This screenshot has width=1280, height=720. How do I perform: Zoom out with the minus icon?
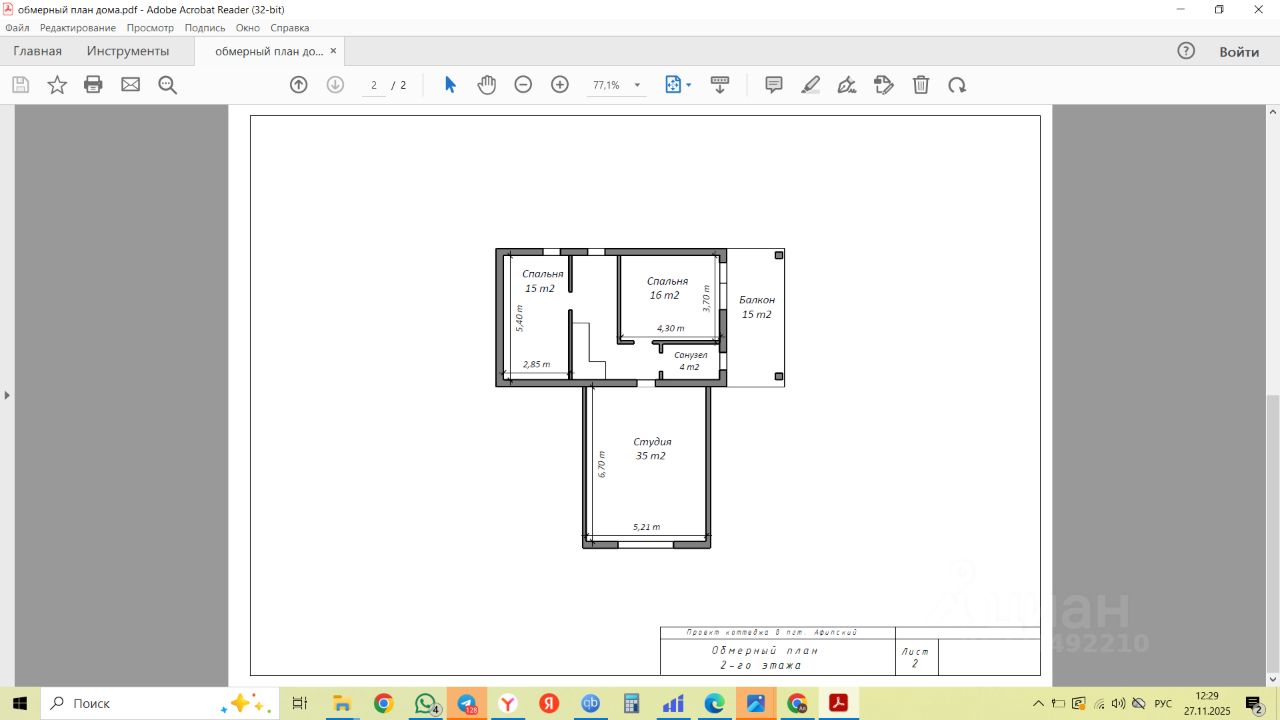(x=523, y=85)
